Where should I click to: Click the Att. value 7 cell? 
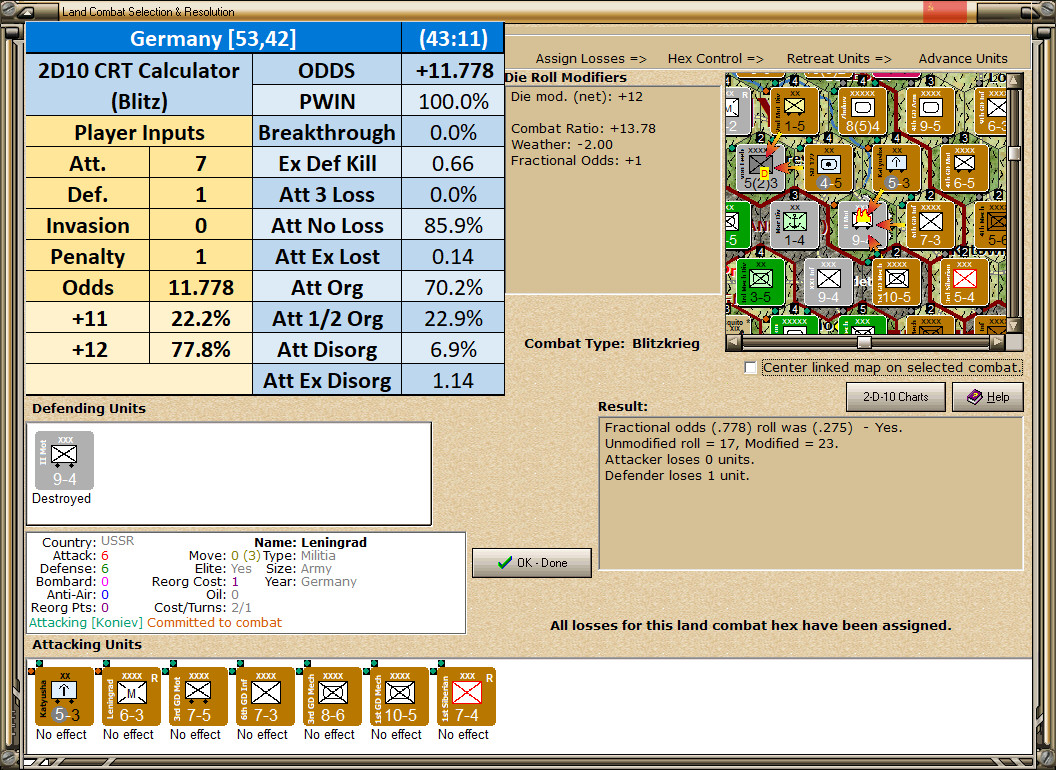(x=201, y=164)
